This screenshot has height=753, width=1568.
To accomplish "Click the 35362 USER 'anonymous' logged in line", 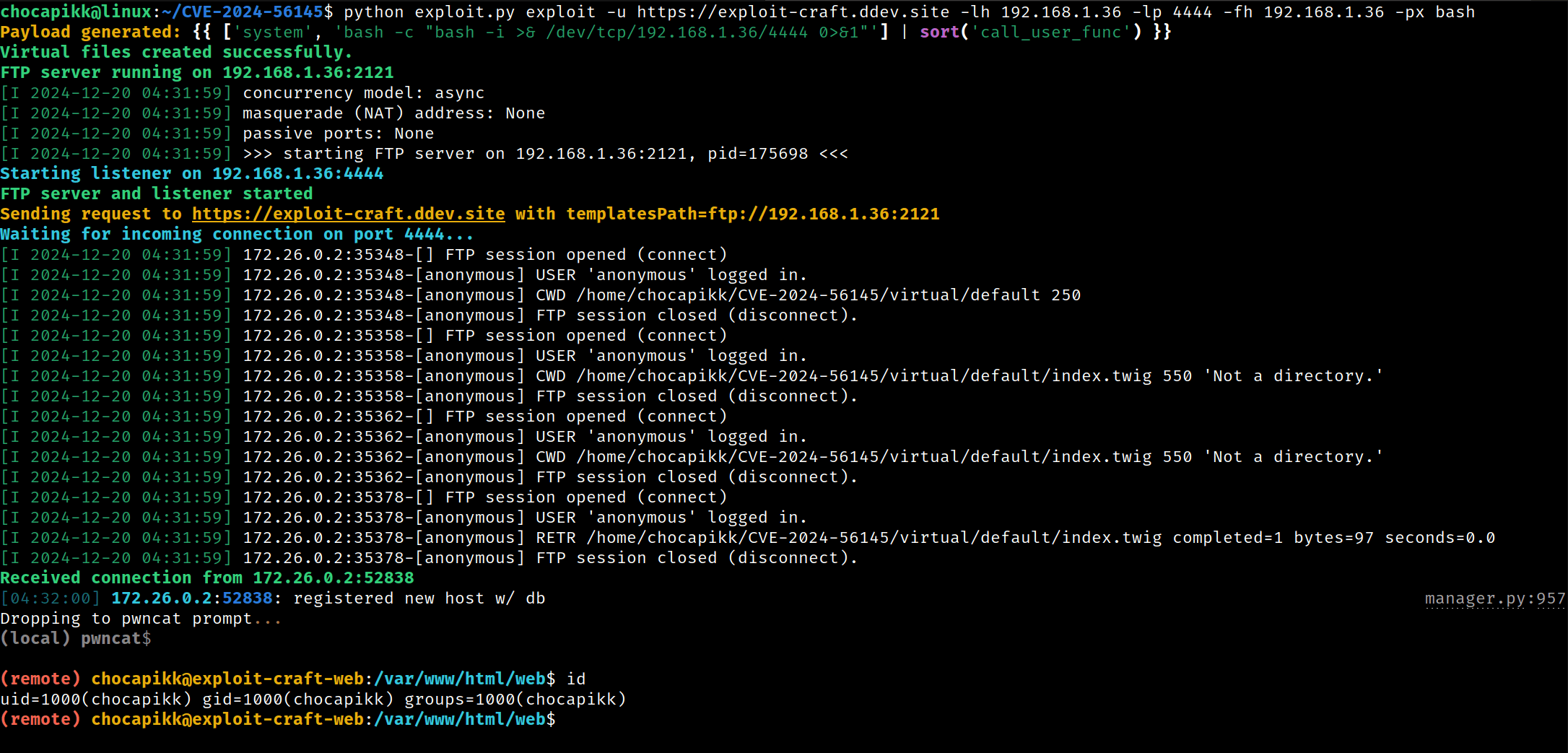I will pos(404,437).
